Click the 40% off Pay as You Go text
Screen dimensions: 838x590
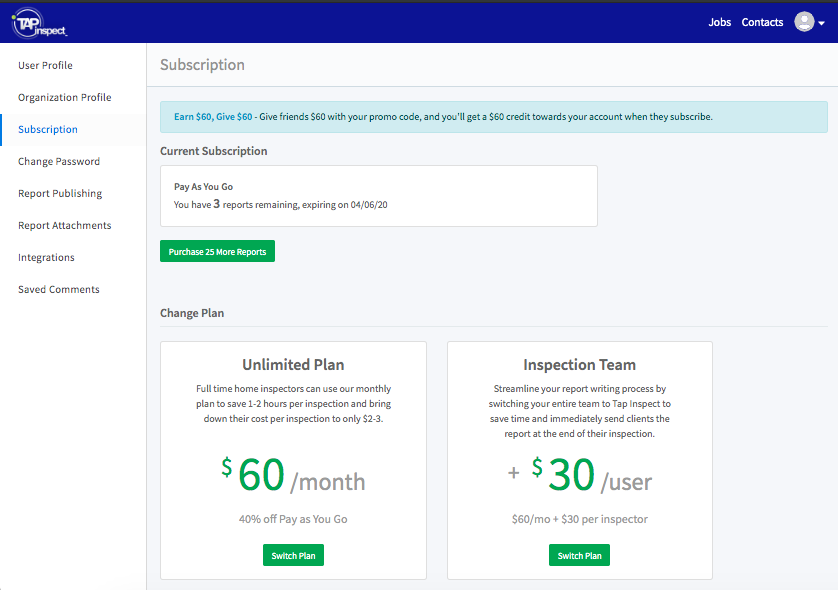pos(293,519)
